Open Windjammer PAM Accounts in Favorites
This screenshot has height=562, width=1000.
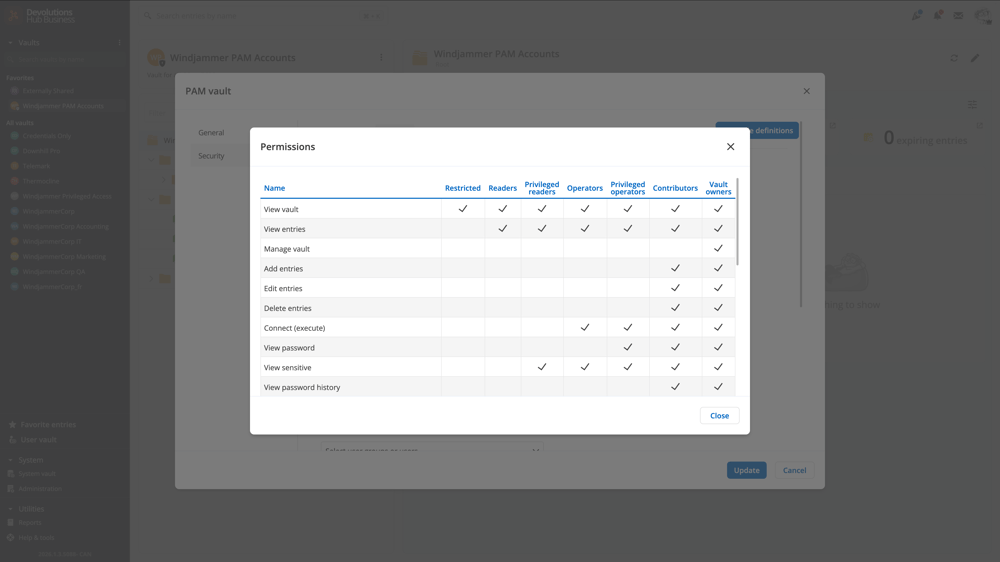coord(62,106)
